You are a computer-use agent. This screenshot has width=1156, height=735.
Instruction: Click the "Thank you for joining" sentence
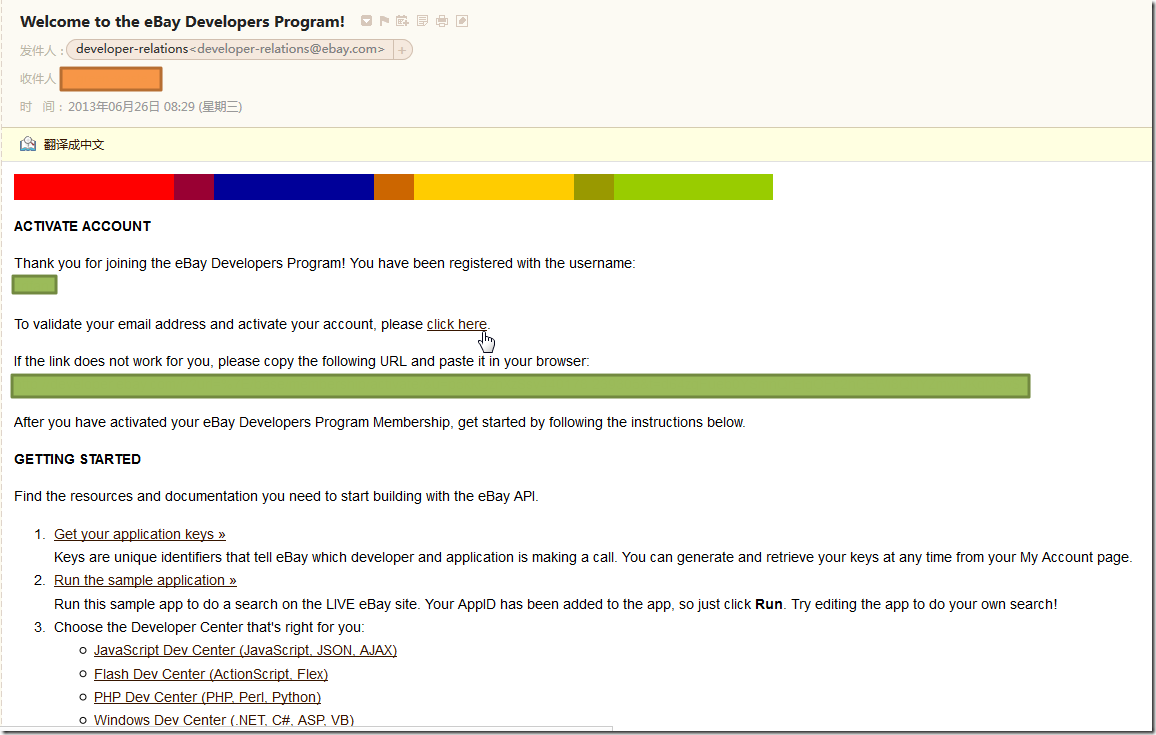click(324, 263)
